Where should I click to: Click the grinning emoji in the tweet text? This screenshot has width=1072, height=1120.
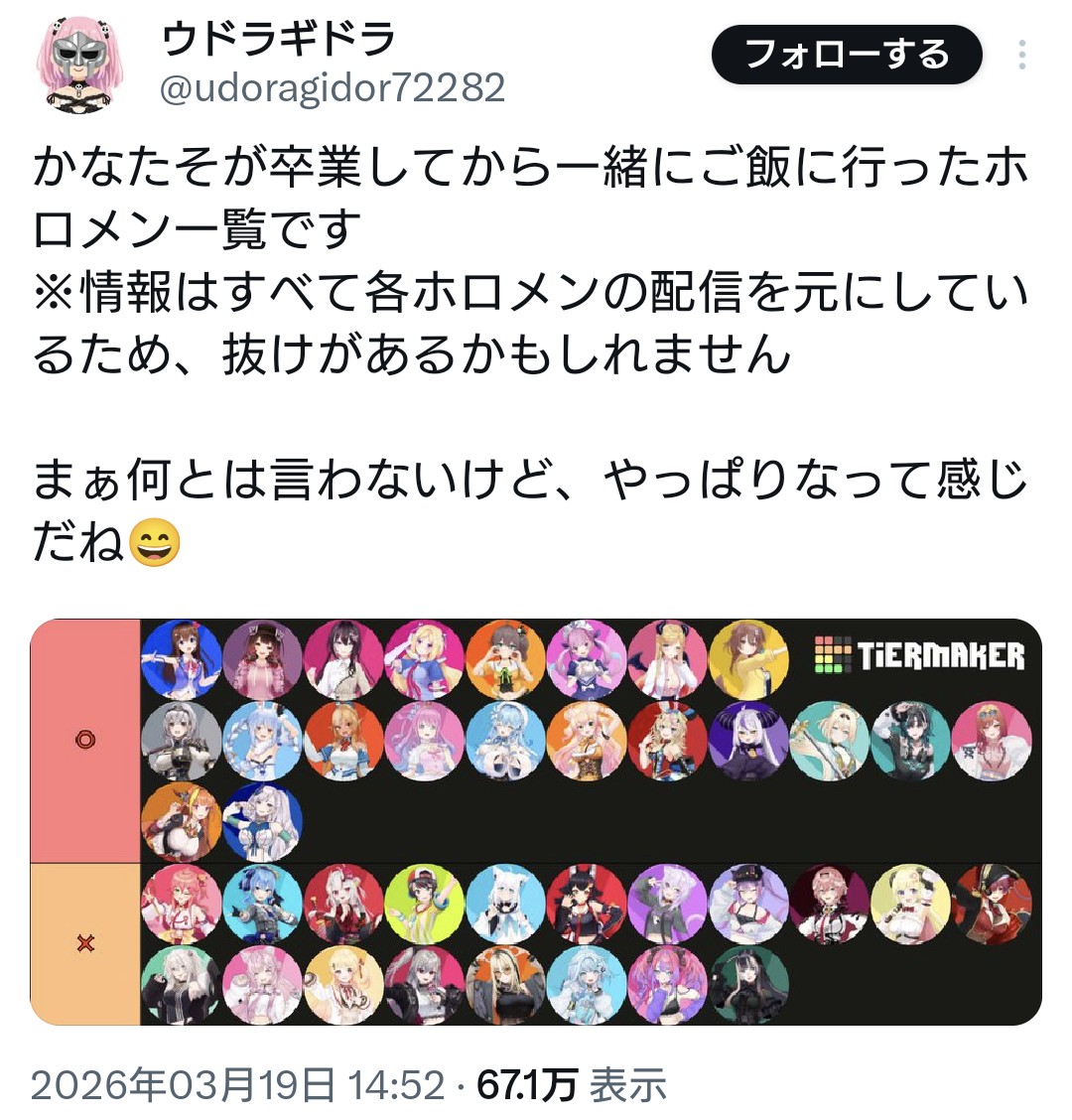click(155, 543)
